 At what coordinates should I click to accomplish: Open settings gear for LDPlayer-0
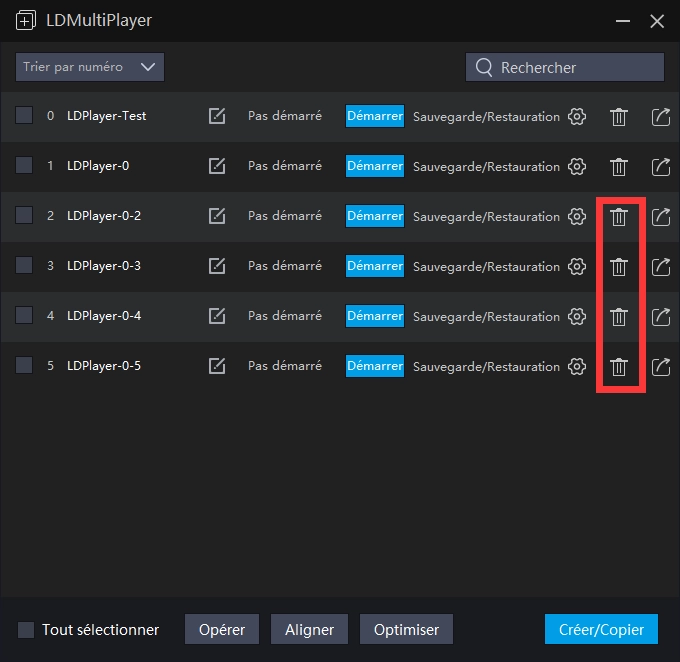577,166
